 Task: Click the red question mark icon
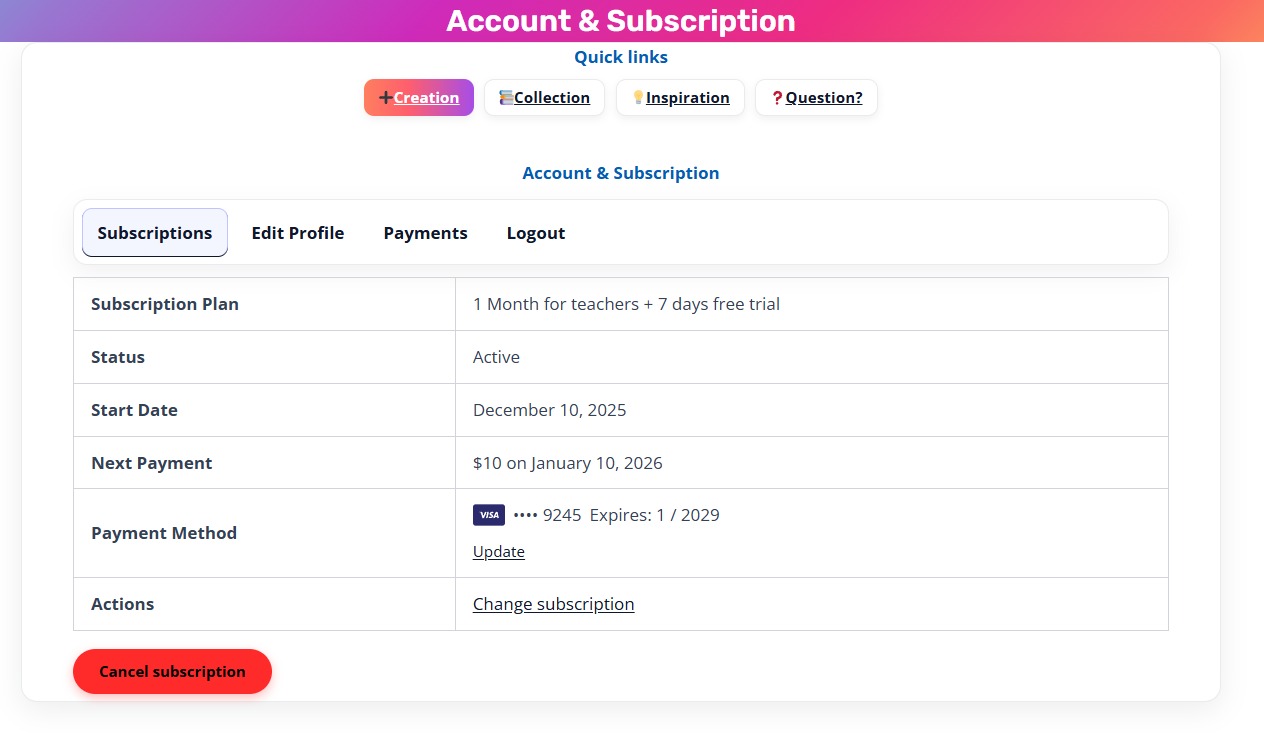tap(777, 98)
